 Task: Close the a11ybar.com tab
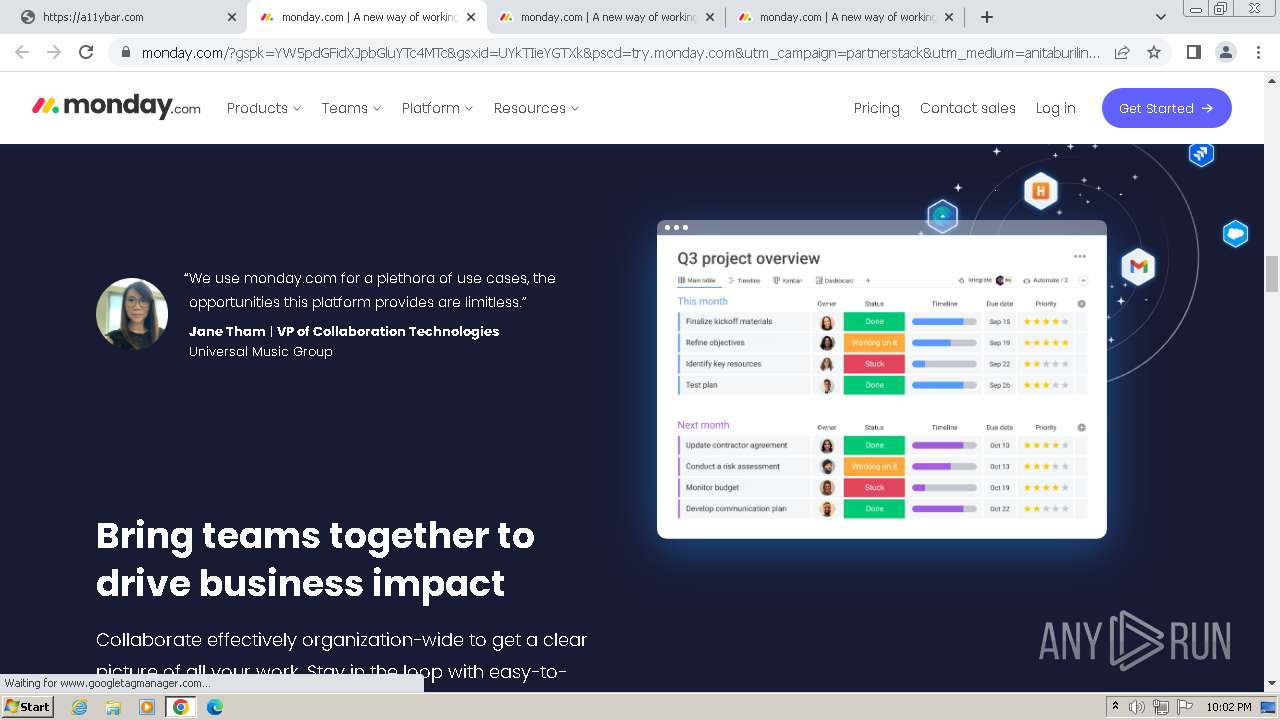click(x=232, y=17)
